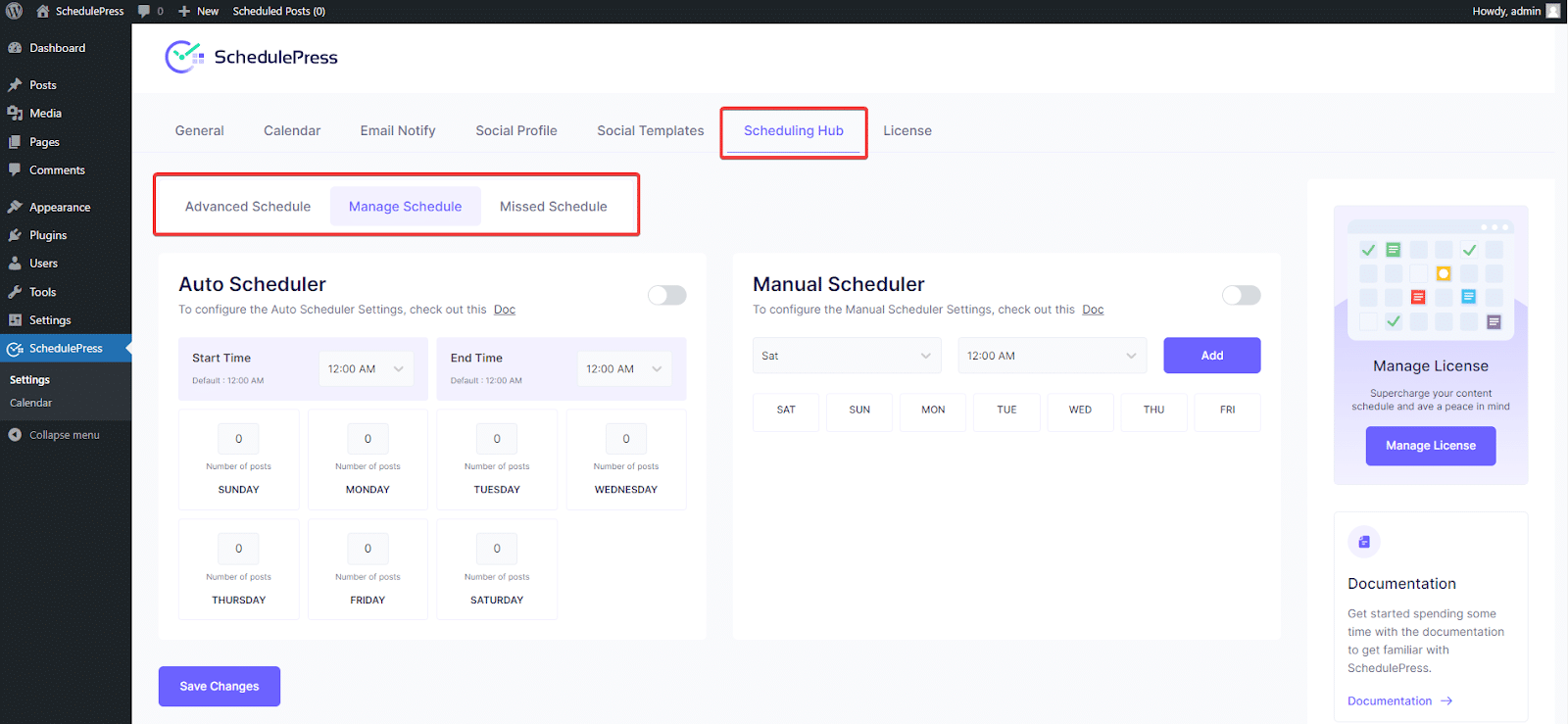Click the SchedulePress menu icon in sidebar
The image size is (1568, 724).
pyautogui.click(x=15, y=349)
